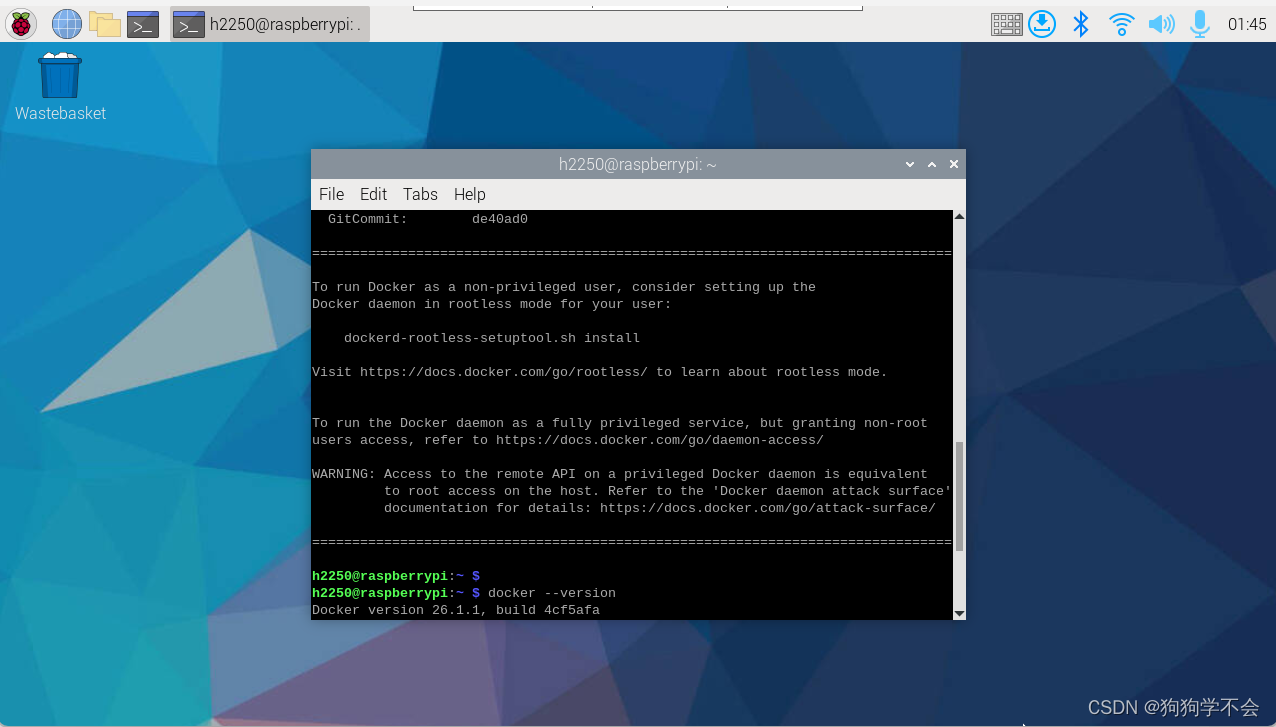Screen dimensions: 1276x727
Task: Click the docs.docker.com/go/daemon-access/ URL
Action: (660, 440)
